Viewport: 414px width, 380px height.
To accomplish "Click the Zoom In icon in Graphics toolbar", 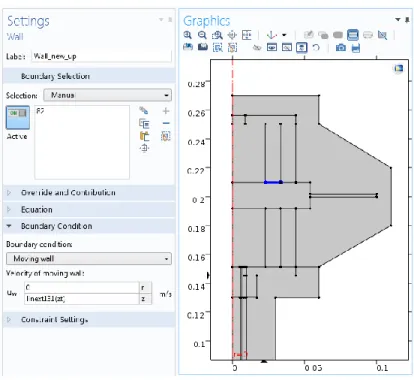I will [188, 35].
